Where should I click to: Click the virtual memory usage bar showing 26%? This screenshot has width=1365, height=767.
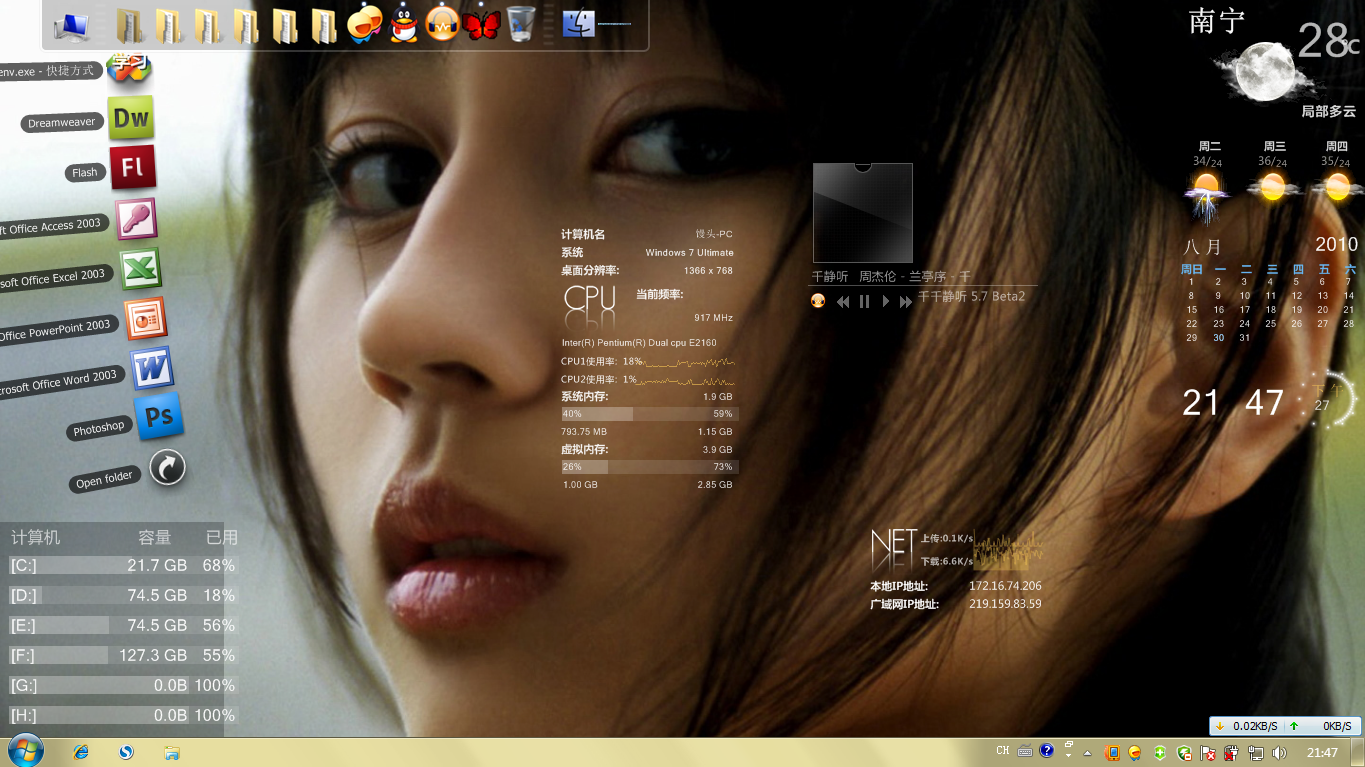[649, 466]
